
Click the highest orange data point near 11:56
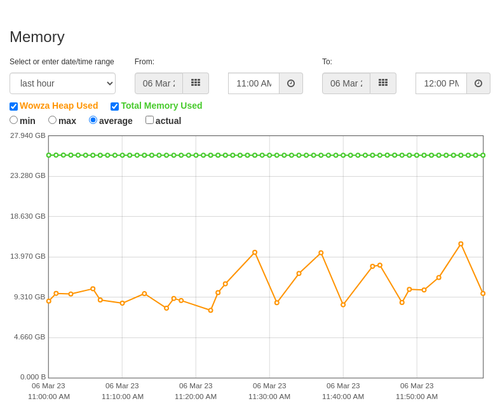coord(461,244)
